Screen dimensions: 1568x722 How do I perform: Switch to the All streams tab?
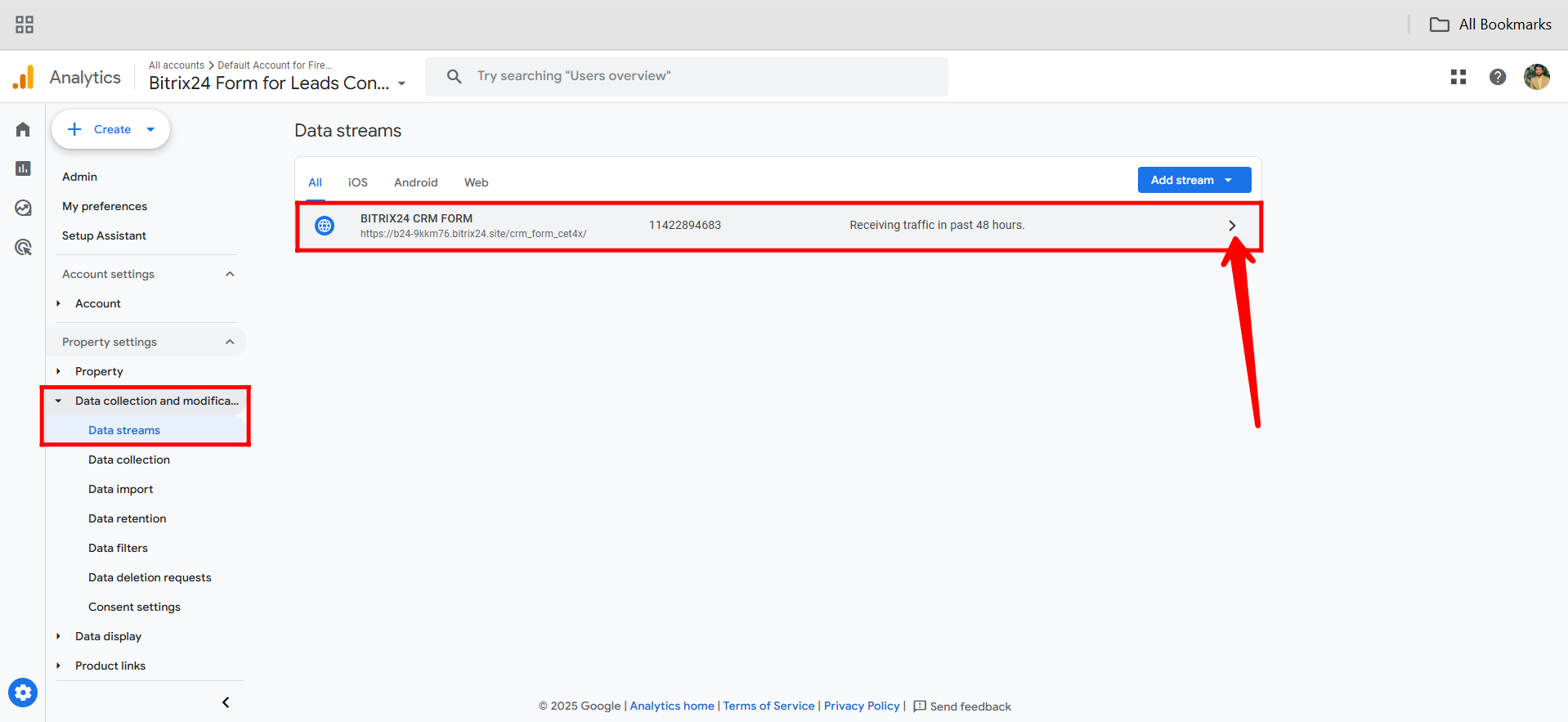pos(315,182)
